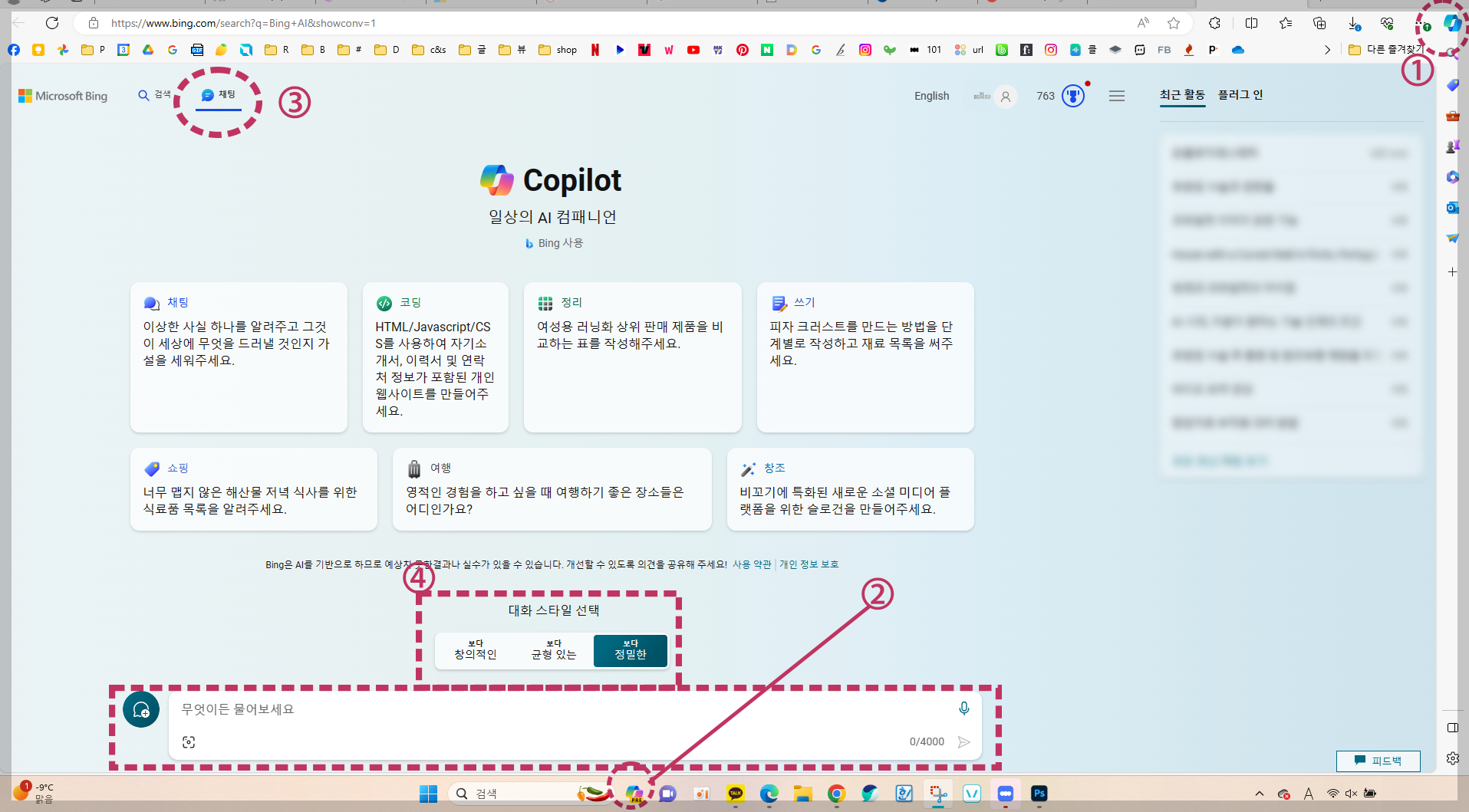Open the Bing hamburger menu
Image resolution: width=1469 pixels, height=812 pixels.
pos(1117,96)
